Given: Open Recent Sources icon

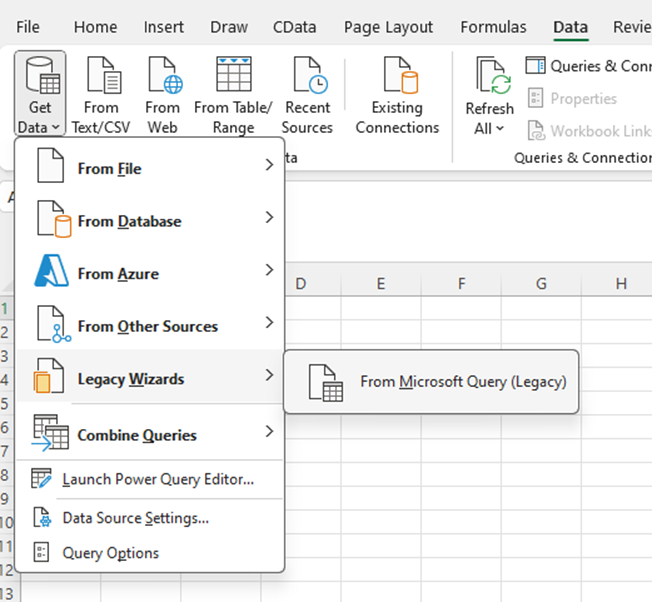Looking at the screenshot, I should pos(307,76).
